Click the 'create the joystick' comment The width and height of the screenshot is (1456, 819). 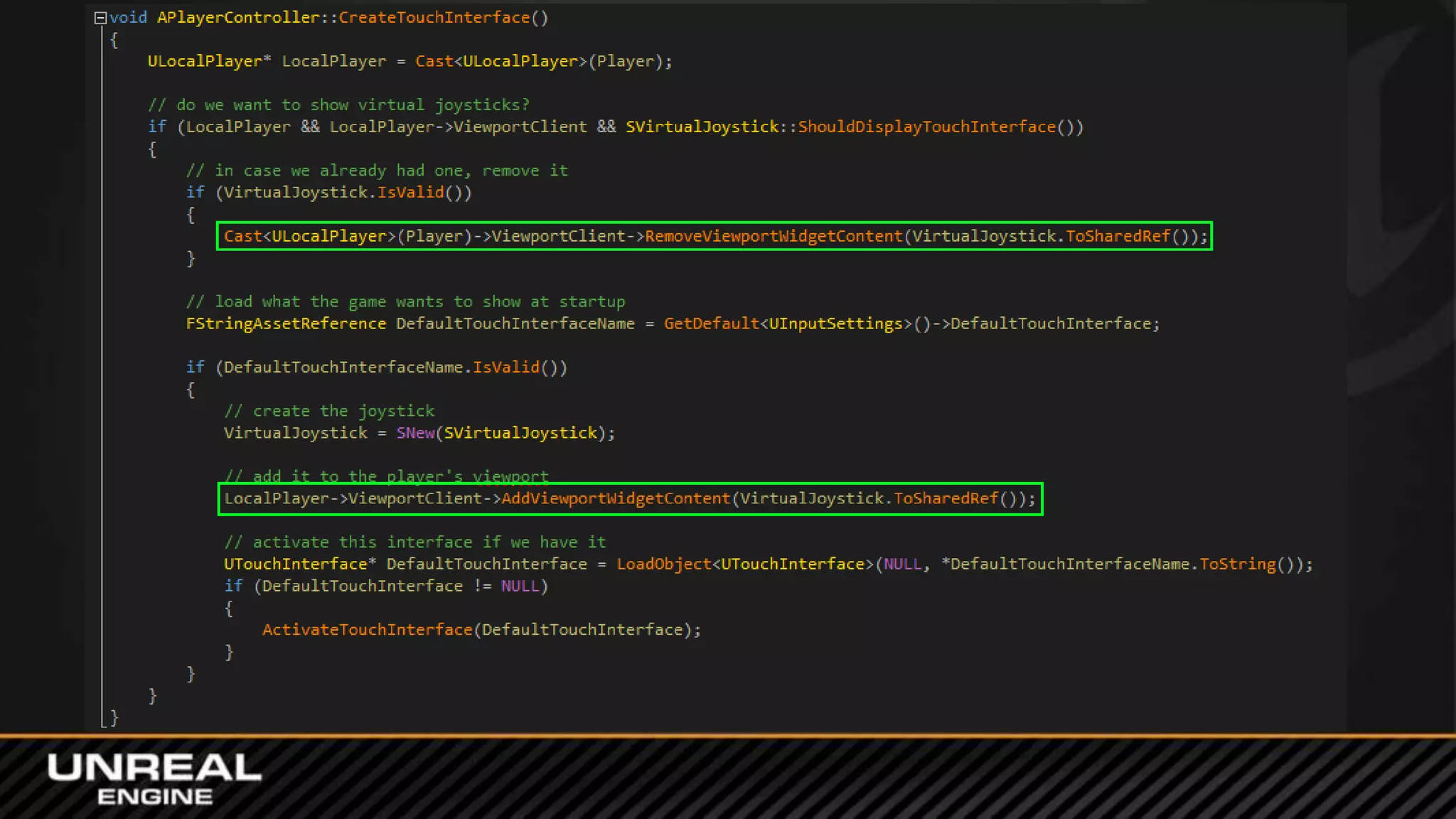click(329, 412)
